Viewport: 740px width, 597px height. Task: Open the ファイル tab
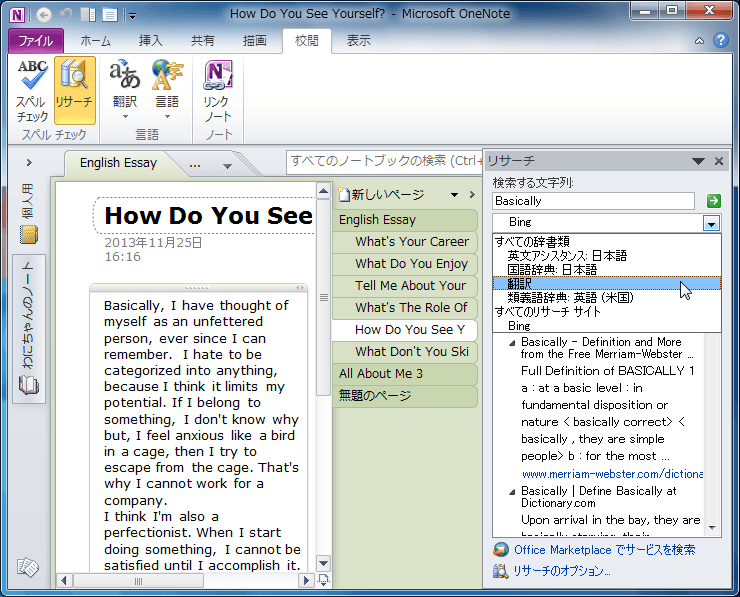coord(36,41)
